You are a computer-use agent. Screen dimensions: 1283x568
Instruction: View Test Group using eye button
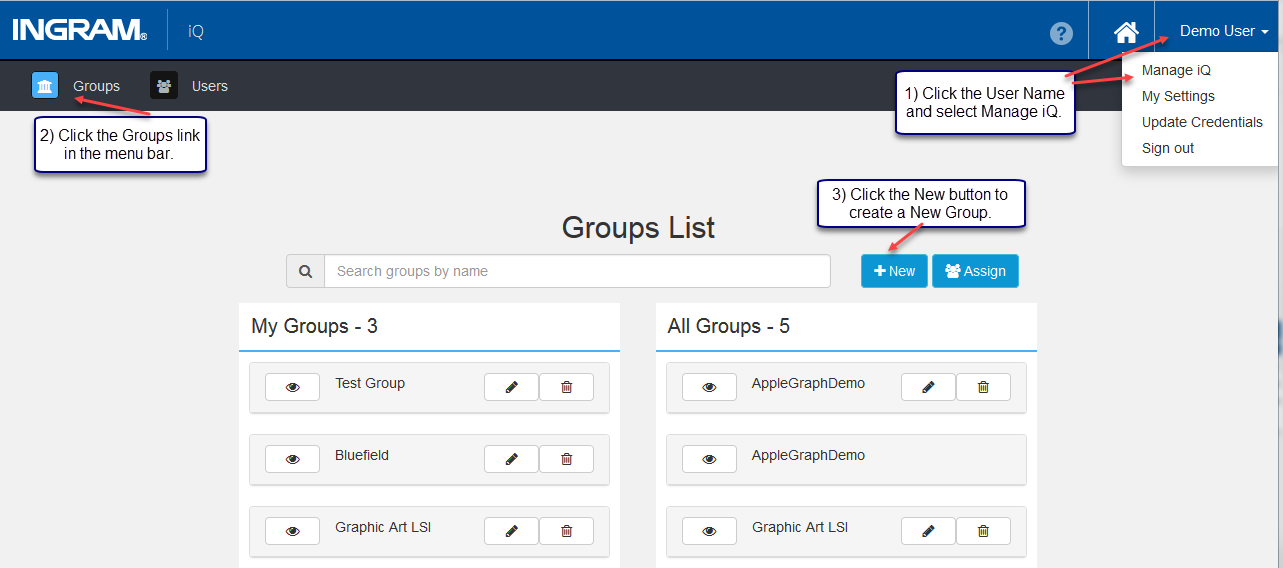(292, 387)
